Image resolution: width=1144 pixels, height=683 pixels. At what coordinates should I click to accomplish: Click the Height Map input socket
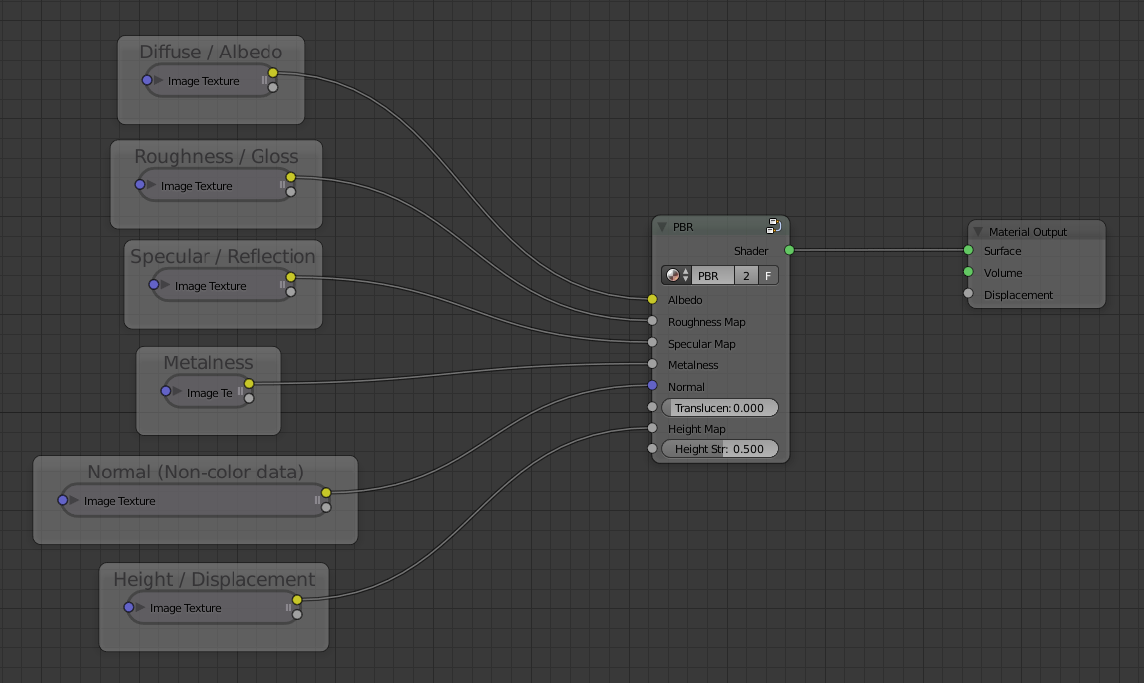(x=652, y=428)
